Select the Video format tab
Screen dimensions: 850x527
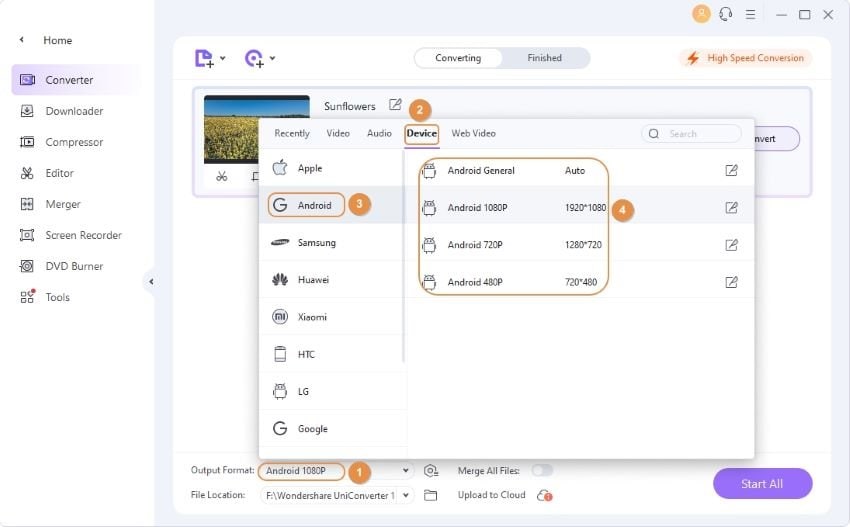338,133
